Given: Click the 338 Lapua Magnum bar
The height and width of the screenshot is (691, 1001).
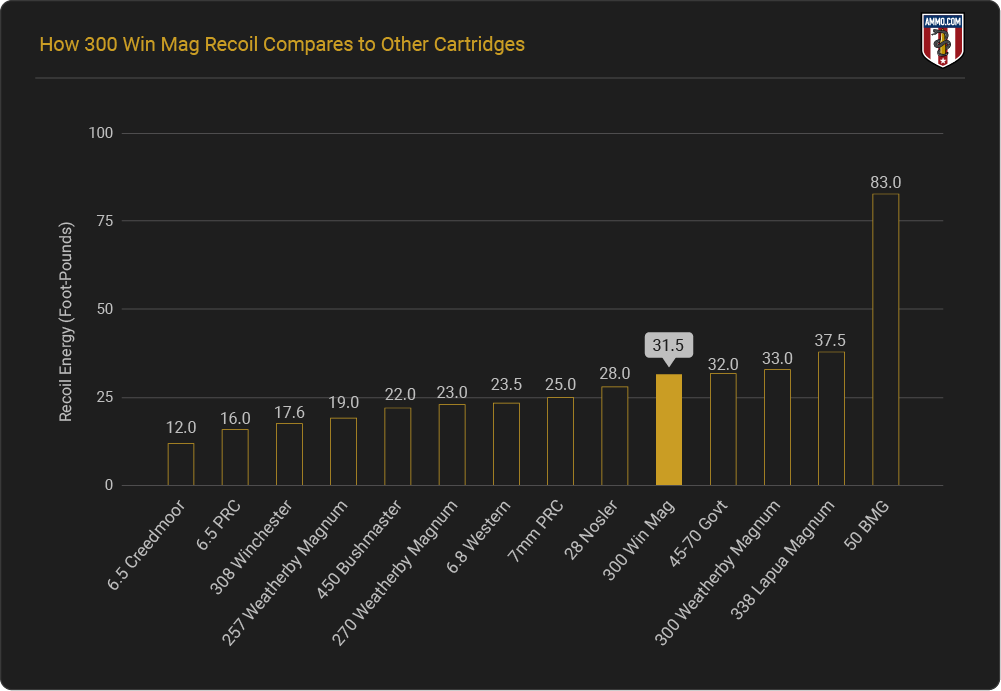Looking at the screenshot, I should click(832, 419).
